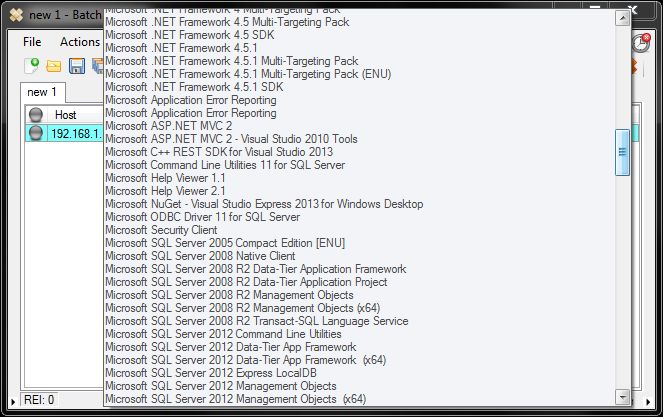663x417 pixels.
Task: Click the open folder toolbar icon
Action: [x=54, y=66]
